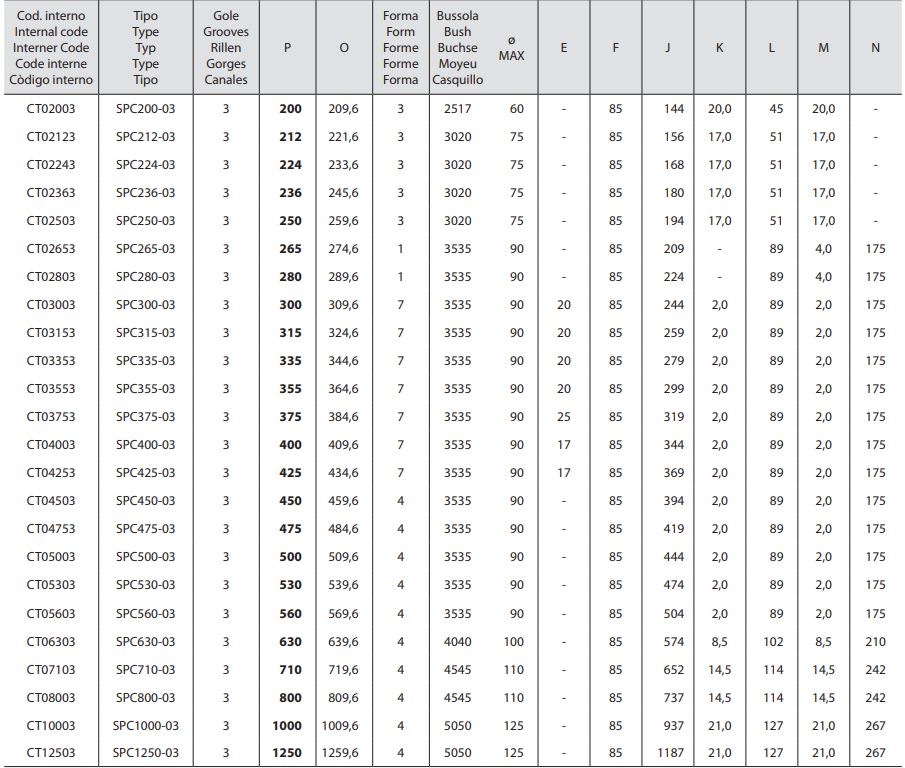
Task: Select the 1187 value in J column
Action: pyautogui.click(x=667, y=753)
